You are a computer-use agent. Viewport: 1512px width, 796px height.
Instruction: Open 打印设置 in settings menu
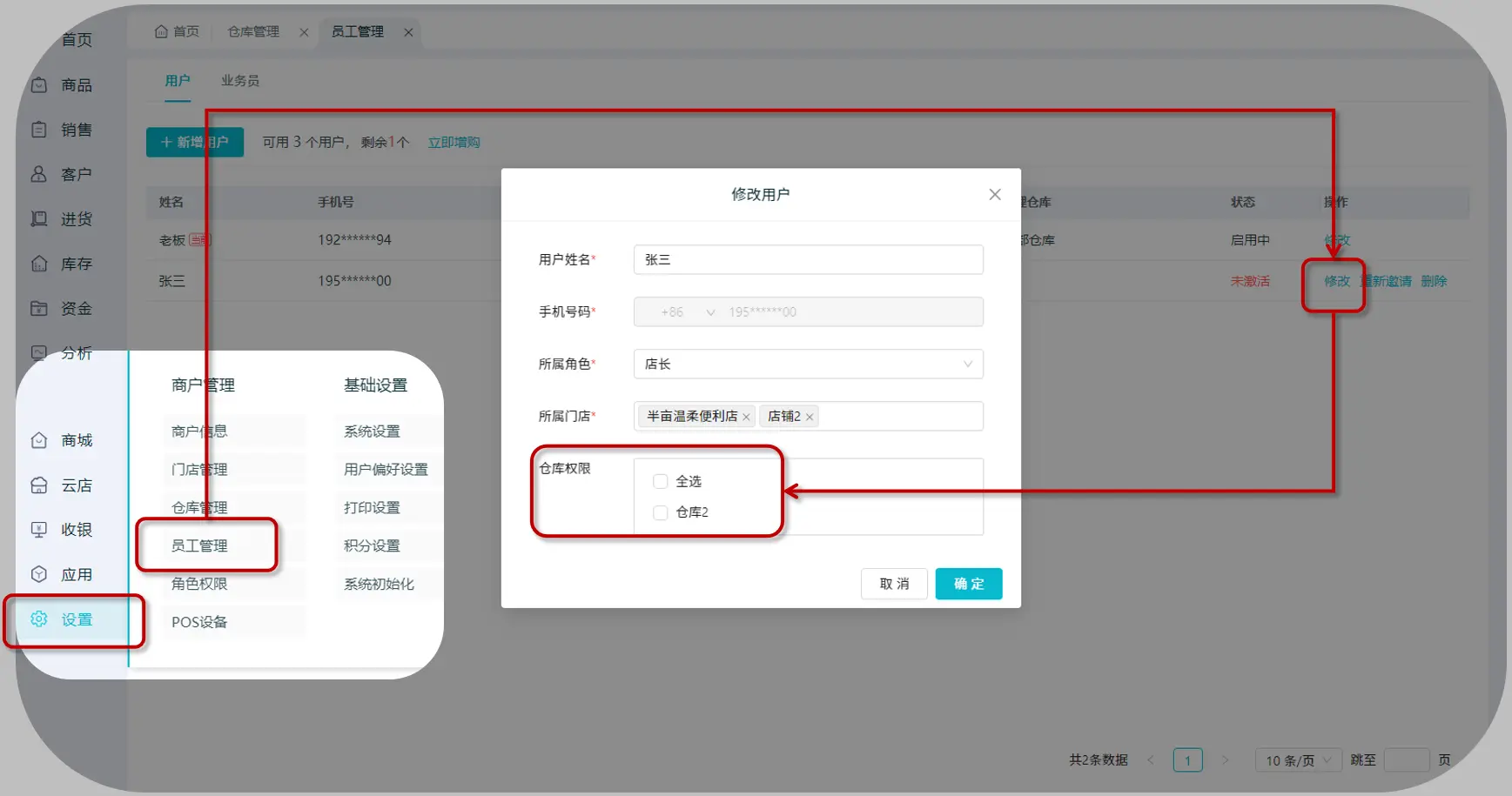372,507
